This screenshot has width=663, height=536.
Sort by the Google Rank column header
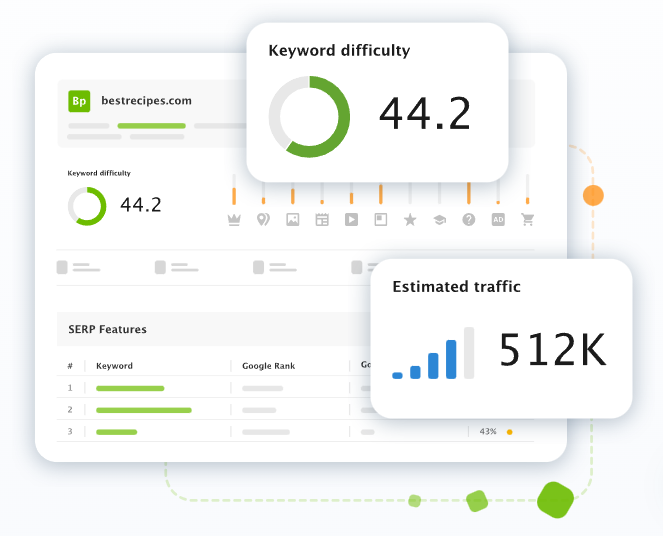268,366
